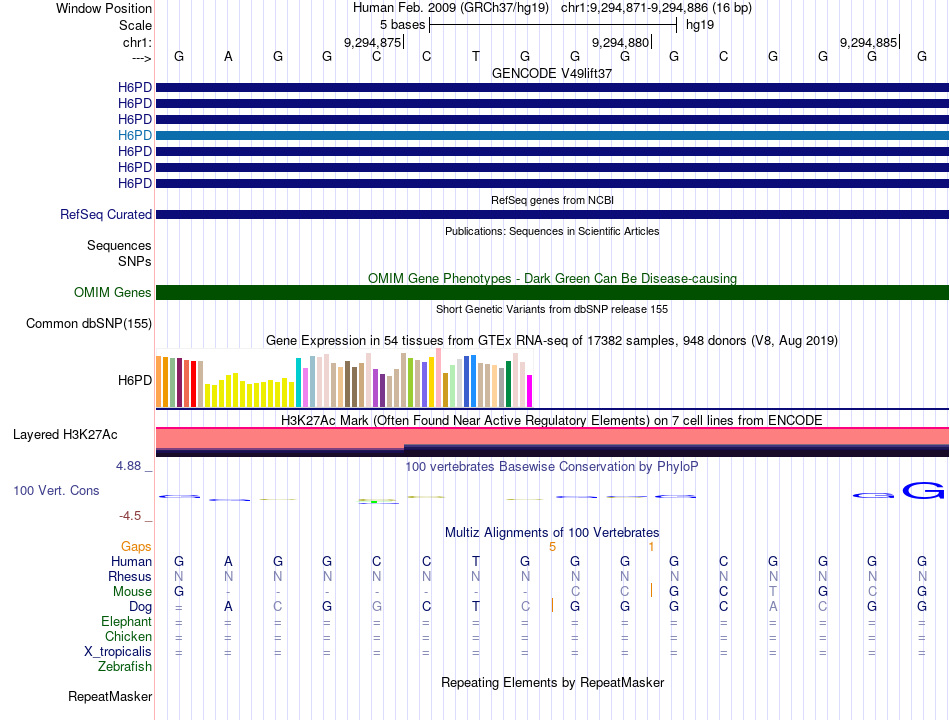
Task: Click the Dog alignment row label
Action: tap(140, 607)
